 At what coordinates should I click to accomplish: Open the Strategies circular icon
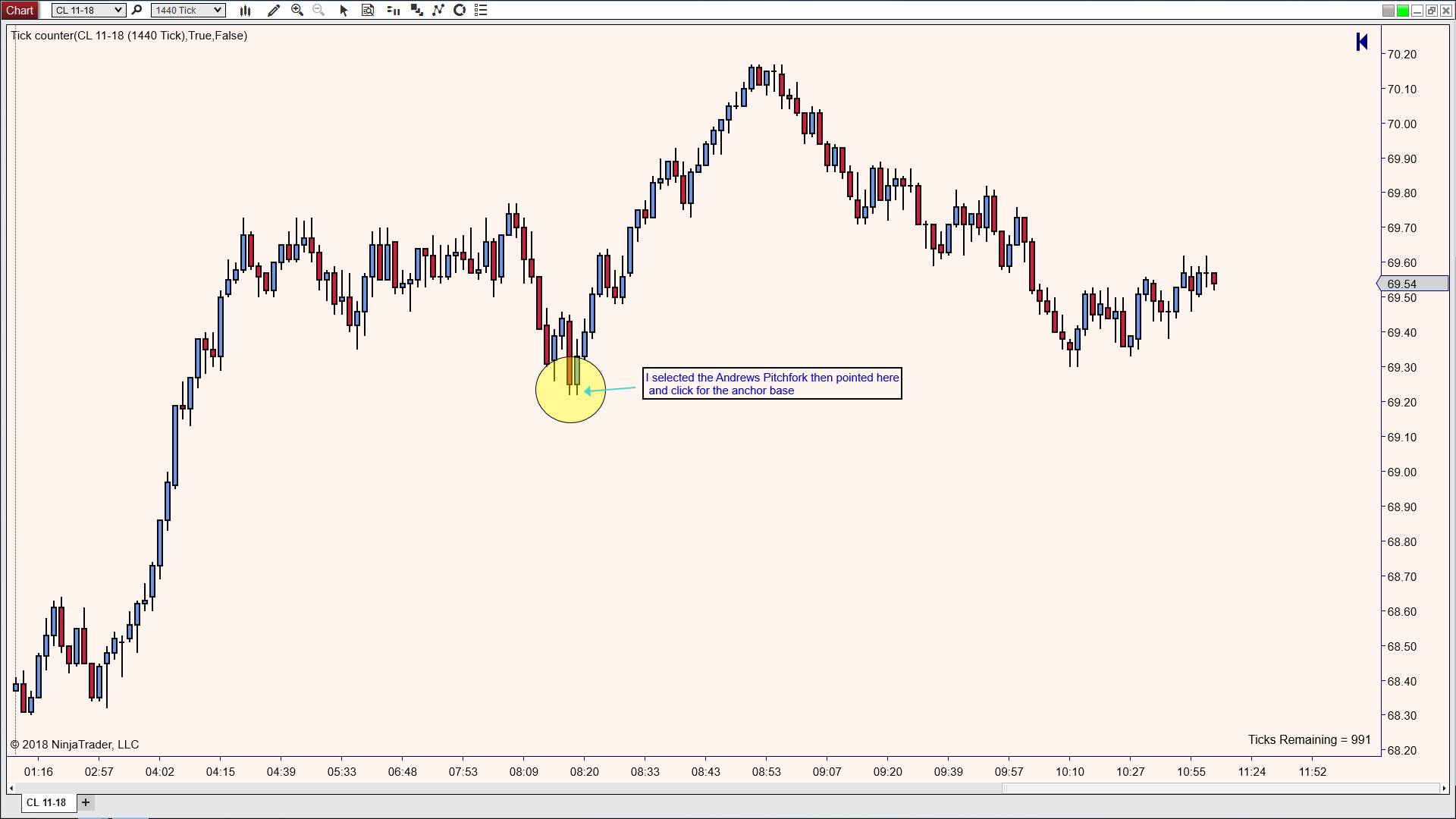460,10
